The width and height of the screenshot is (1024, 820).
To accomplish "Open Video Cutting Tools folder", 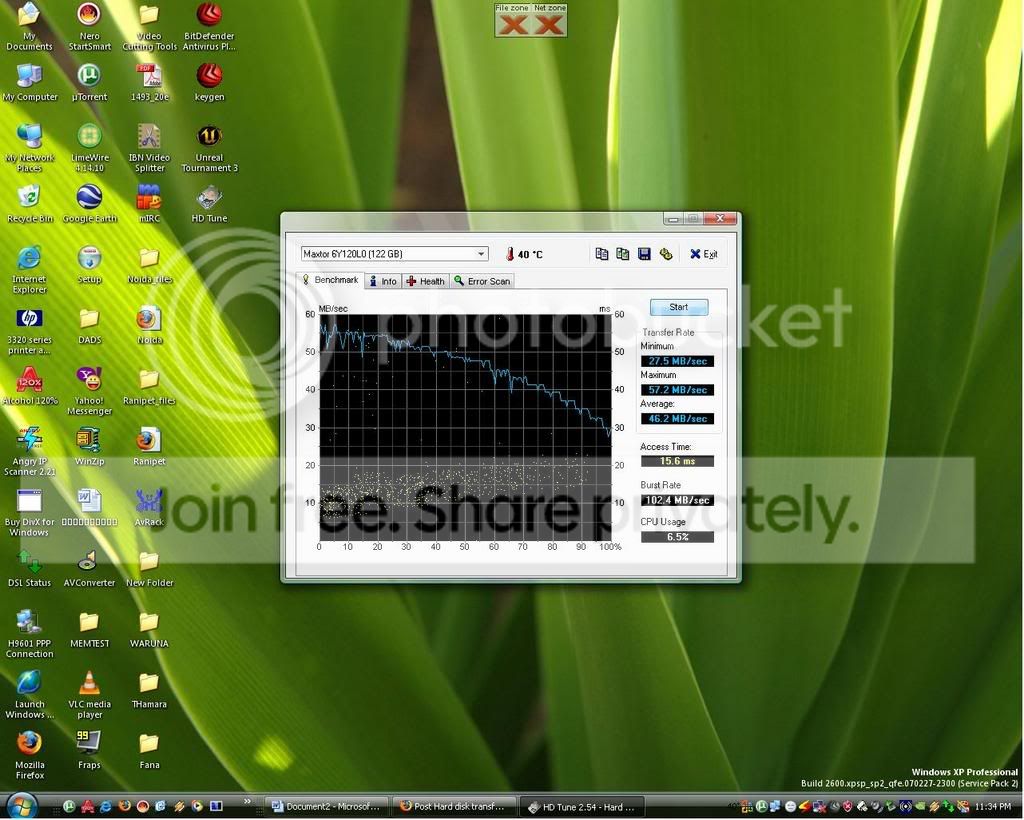I will coord(150,27).
